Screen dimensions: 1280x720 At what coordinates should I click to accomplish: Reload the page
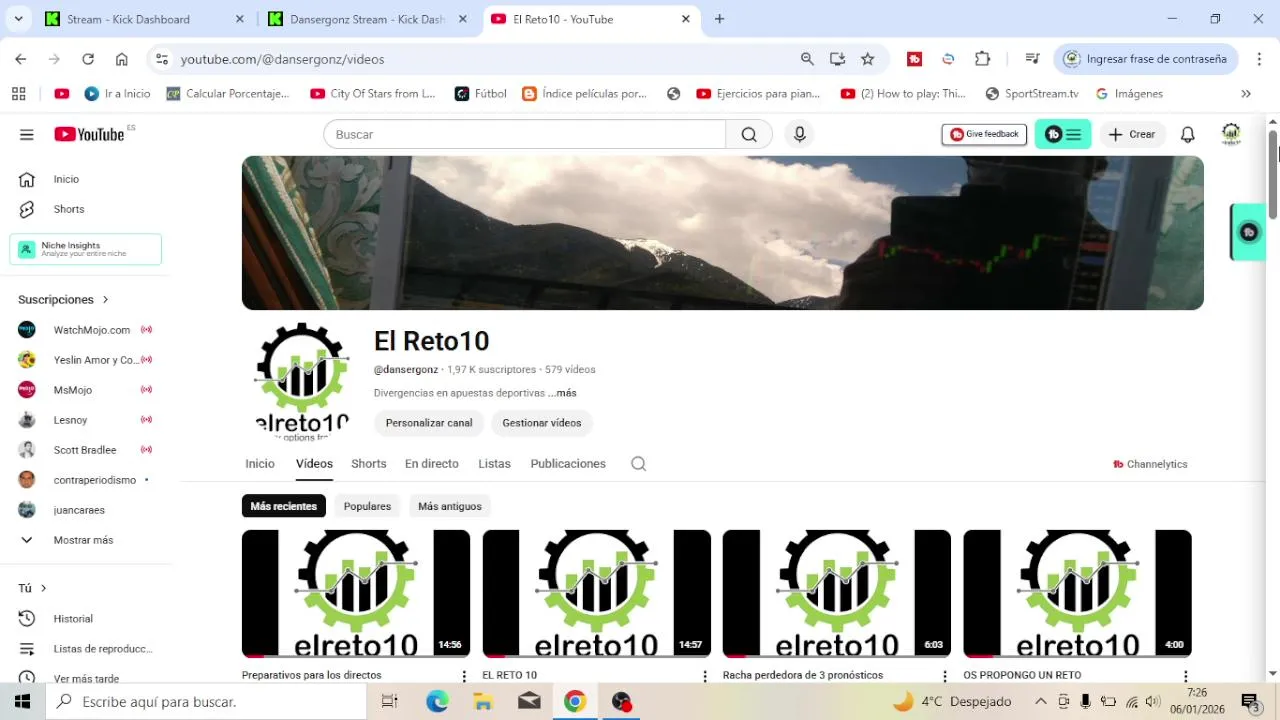pos(88,59)
